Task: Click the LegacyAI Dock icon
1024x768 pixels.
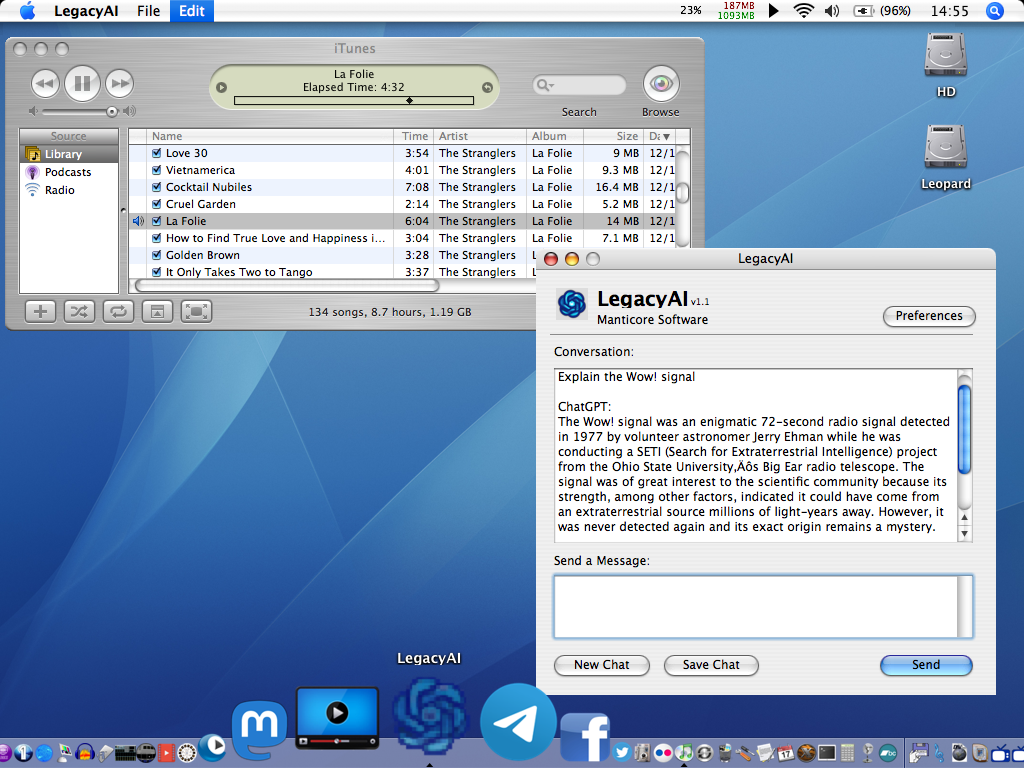Action: 429,718
